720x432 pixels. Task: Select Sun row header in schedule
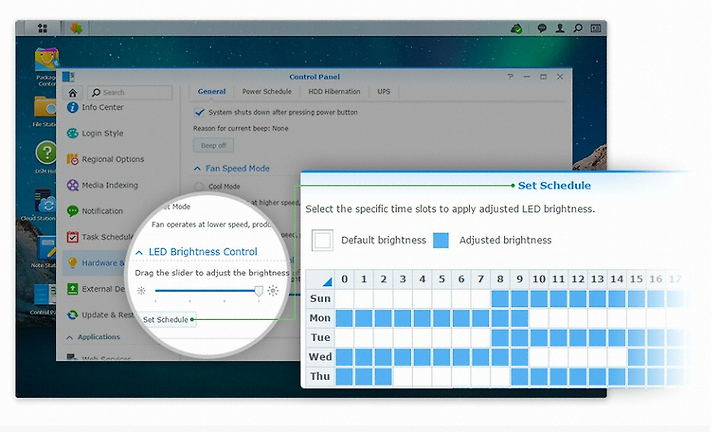pyautogui.click(x=321, y=298)
